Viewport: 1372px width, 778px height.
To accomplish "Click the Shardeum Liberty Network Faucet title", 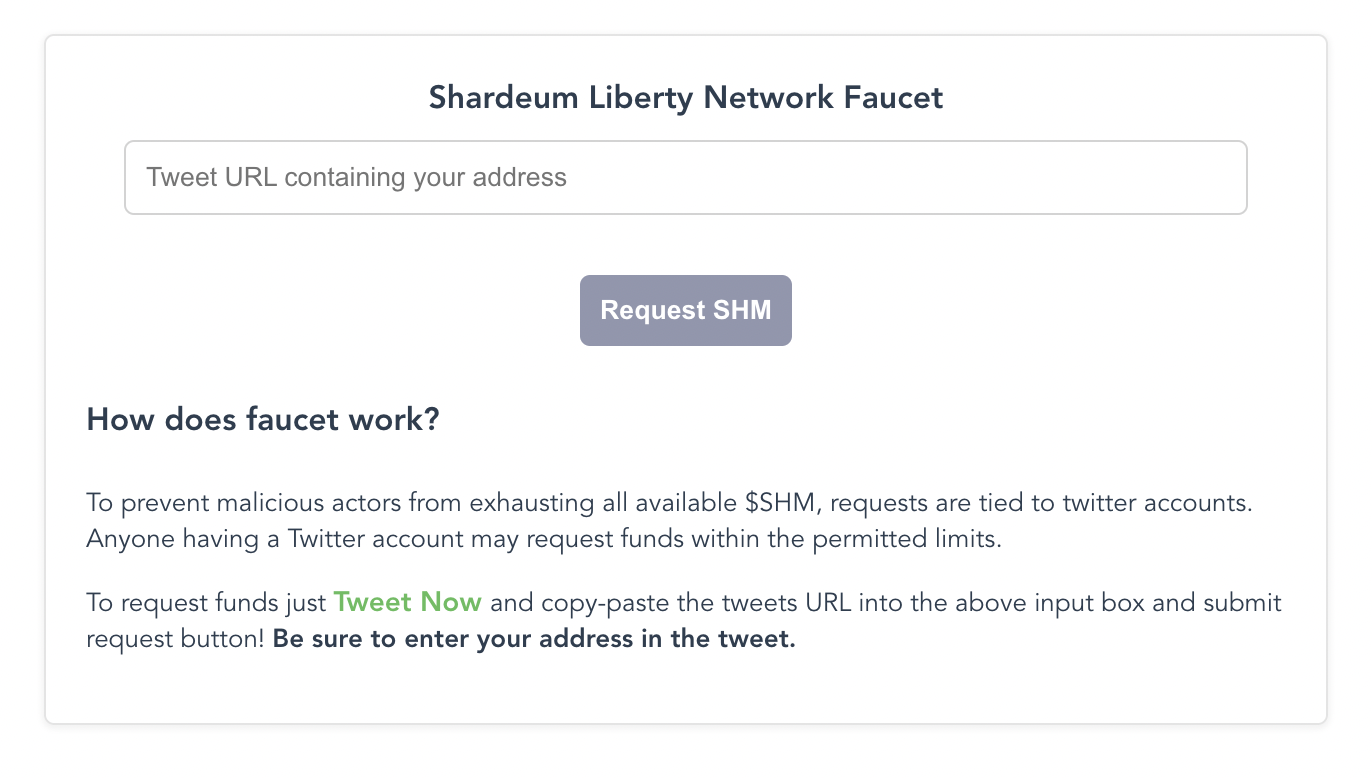I will (x=685, y=98).
